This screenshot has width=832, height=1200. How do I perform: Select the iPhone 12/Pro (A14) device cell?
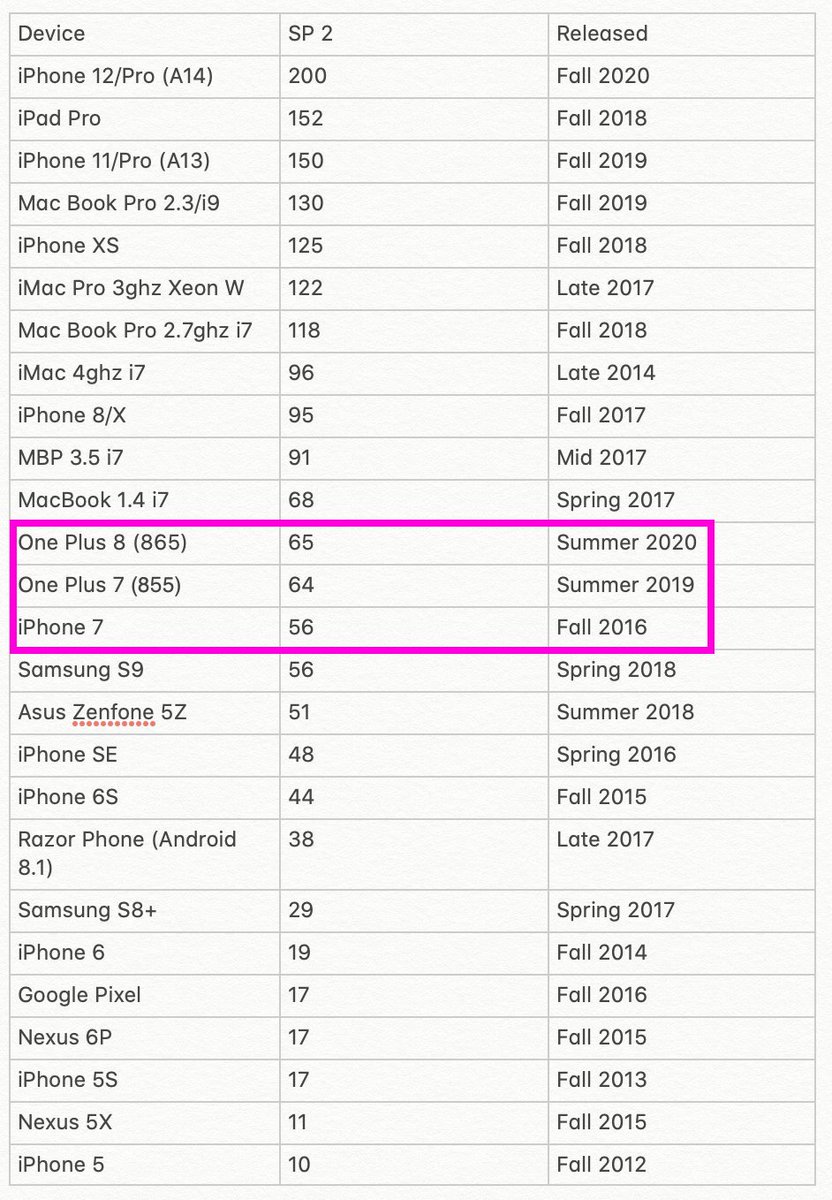[115, 76]
